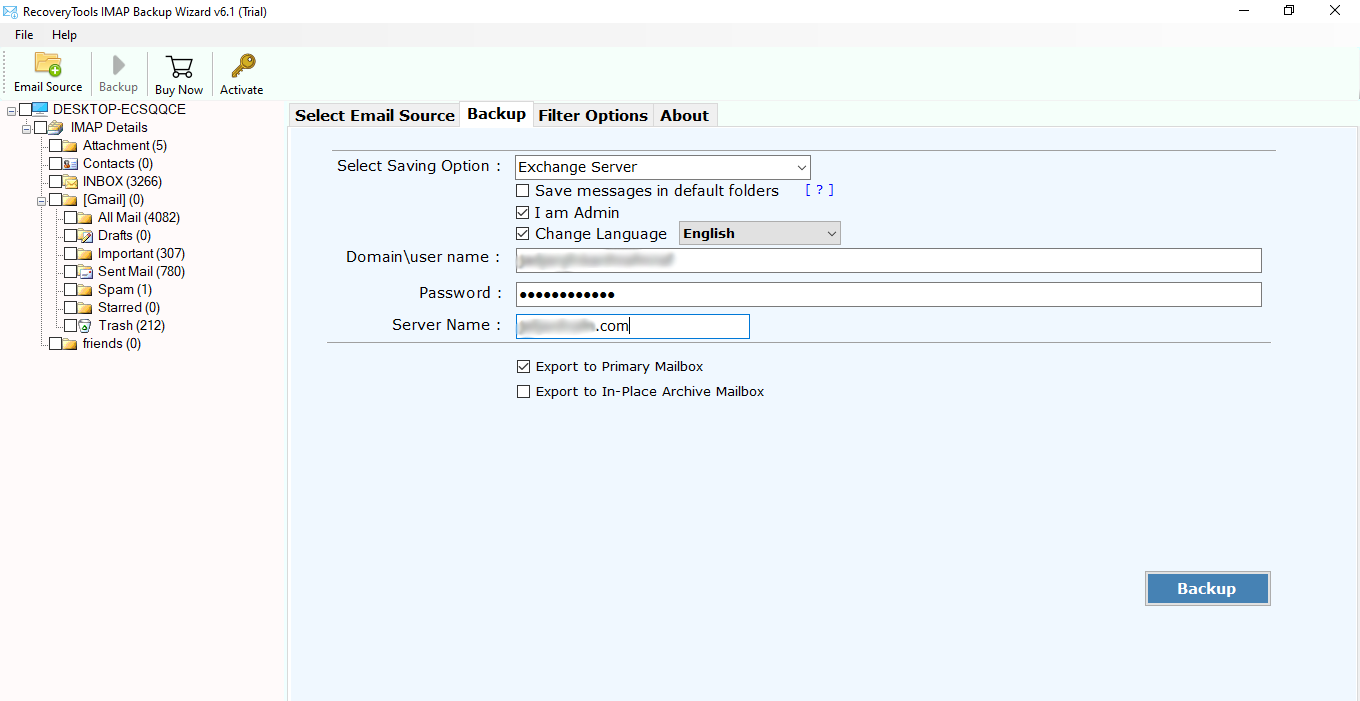Open the Activate key icon

tap(242, 66)
